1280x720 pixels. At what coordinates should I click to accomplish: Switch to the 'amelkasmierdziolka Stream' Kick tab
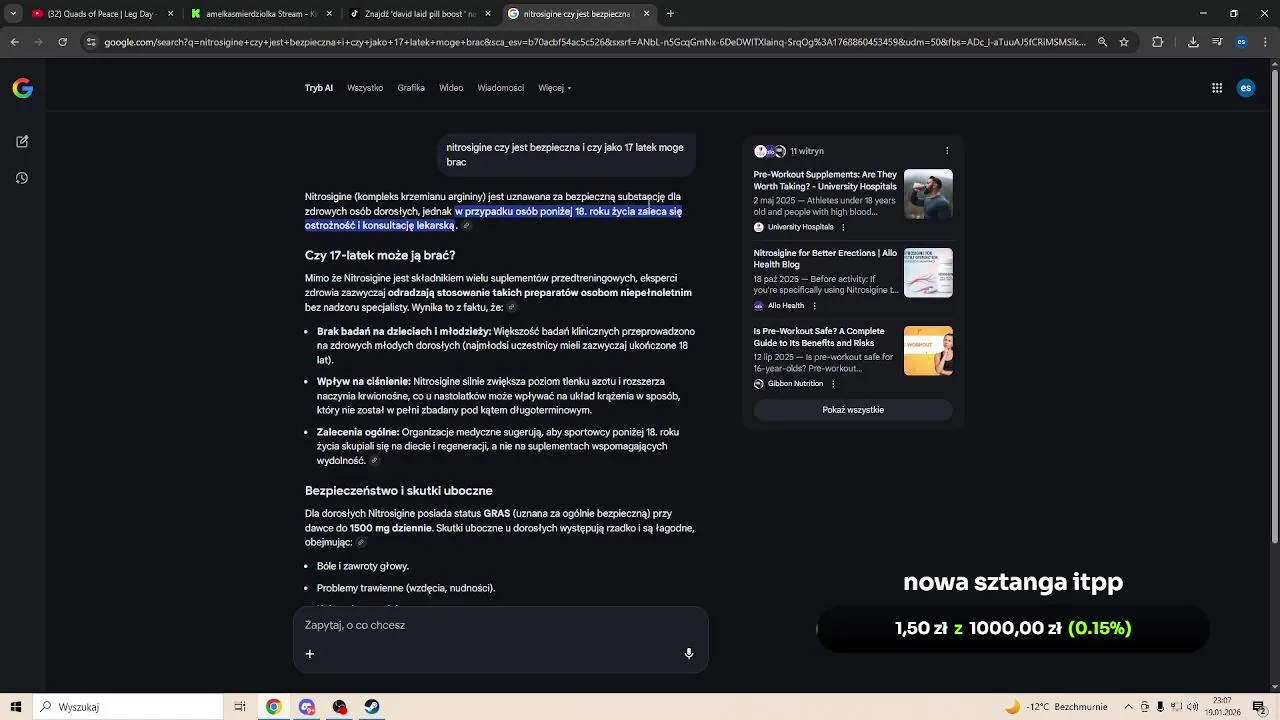pos(261,14)
